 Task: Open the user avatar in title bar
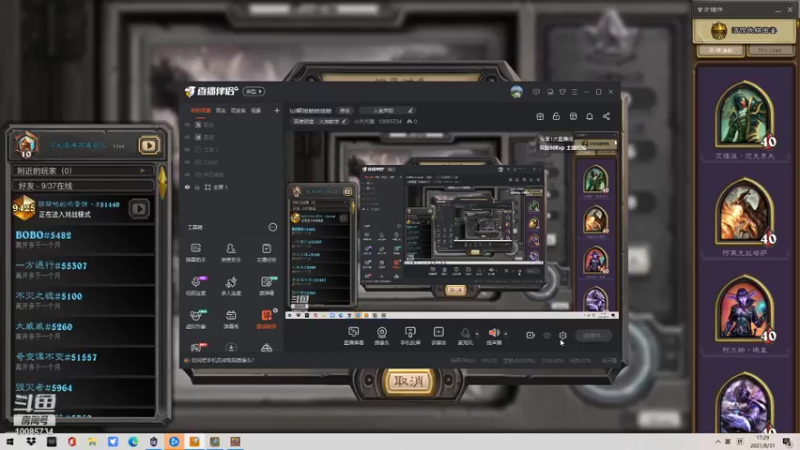click(x=516, y=92)
